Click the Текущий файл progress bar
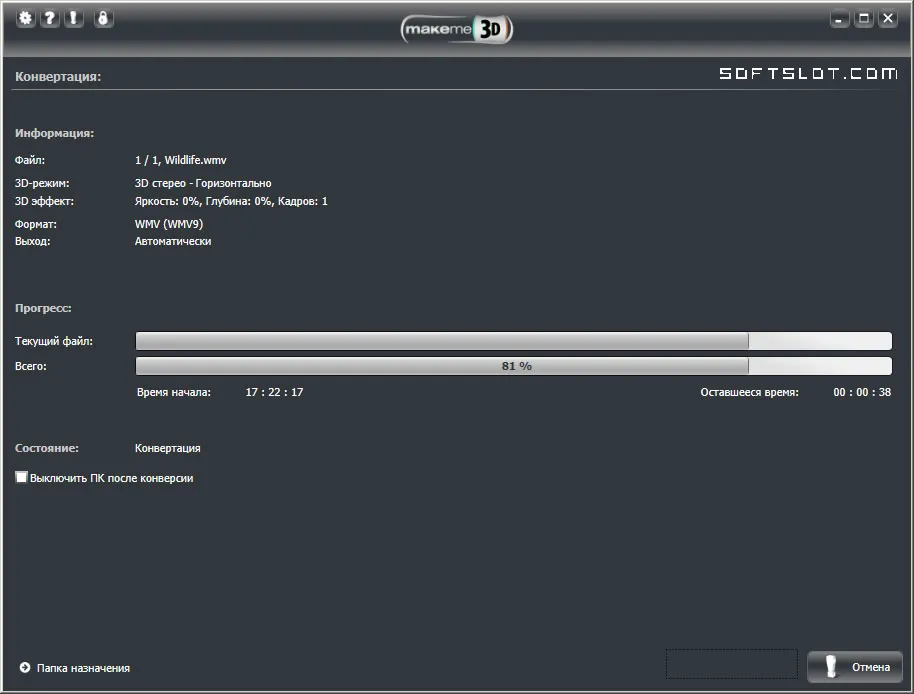Screen dimensions: 914x694 [514, 341]
